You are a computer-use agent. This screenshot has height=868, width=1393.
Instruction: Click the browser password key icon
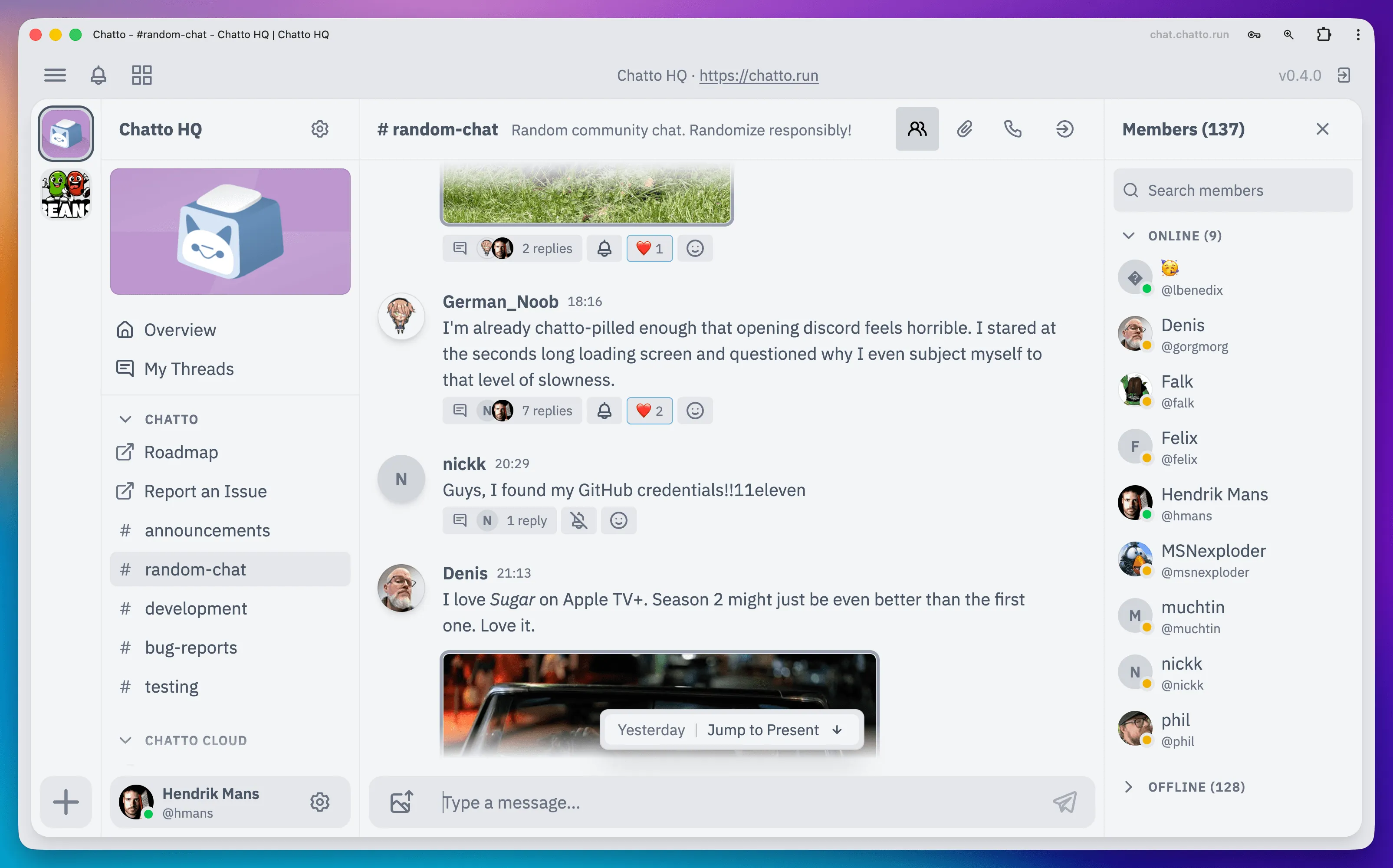click(x=1254, y=34)
